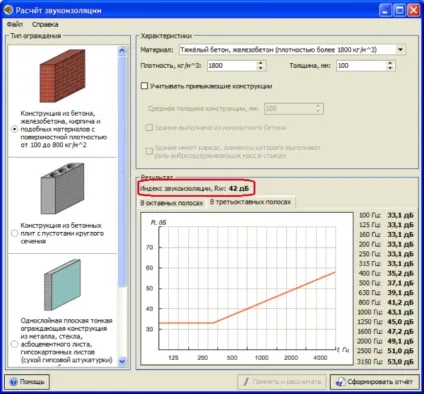Choose concrete, brick construction radio button

tap(14, 129)
